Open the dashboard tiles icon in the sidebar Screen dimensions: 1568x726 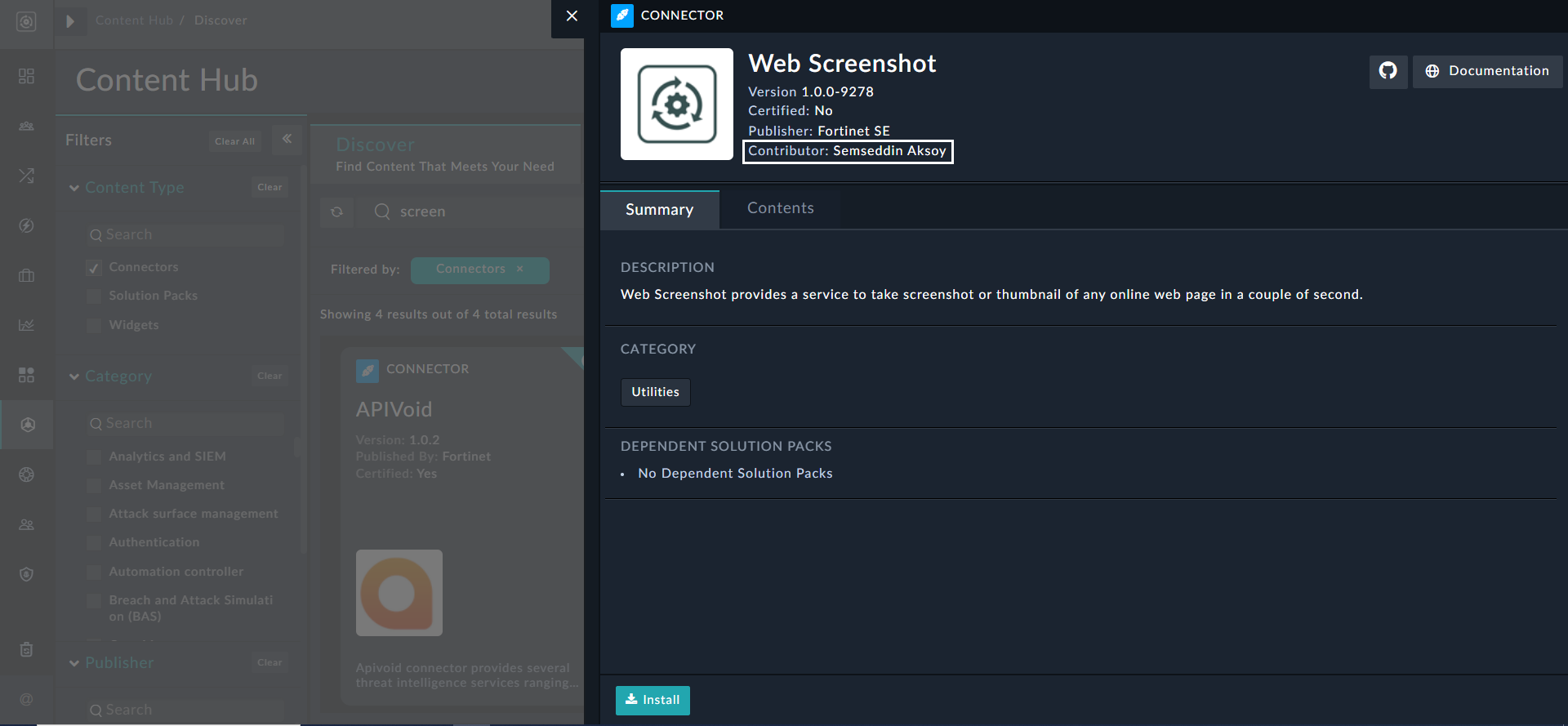tap(26, 76)
